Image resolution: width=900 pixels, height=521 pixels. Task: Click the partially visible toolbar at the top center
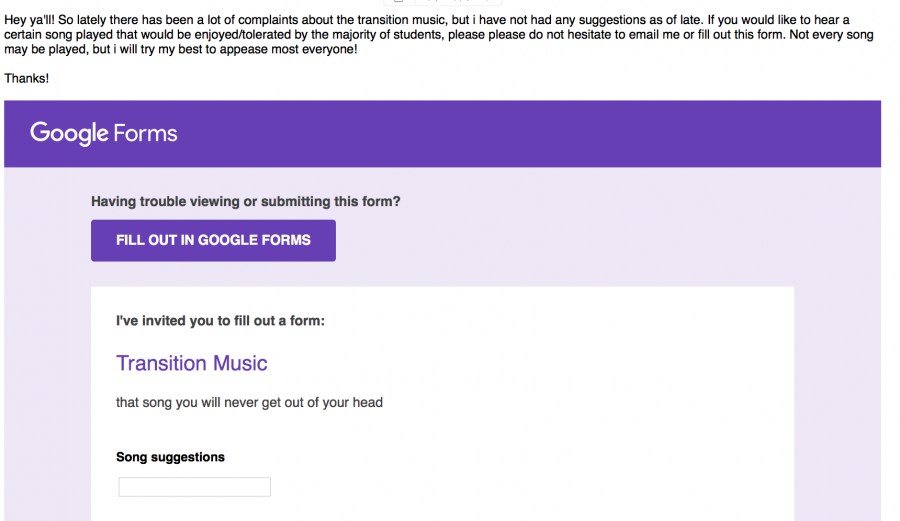pos(443,2)
